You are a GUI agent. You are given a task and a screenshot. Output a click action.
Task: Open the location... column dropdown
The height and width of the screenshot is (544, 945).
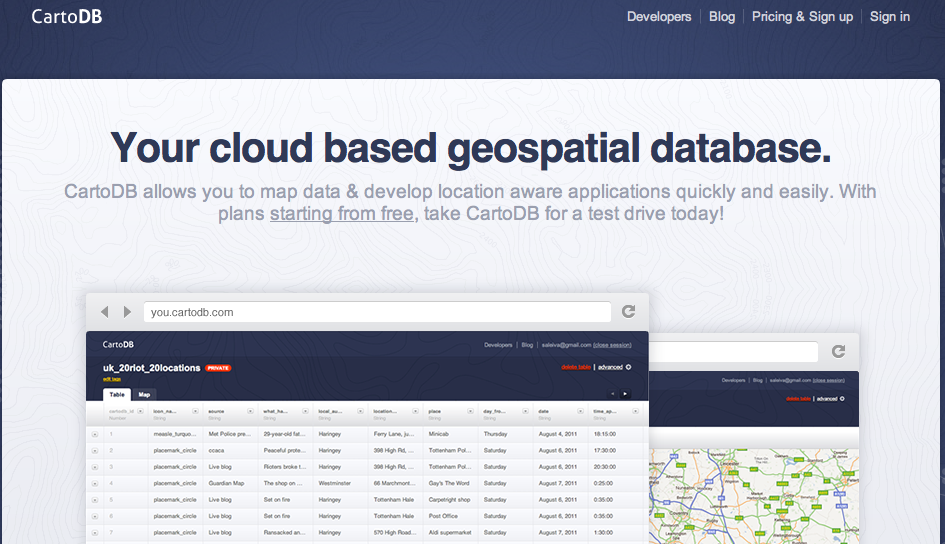pyautogui.click(x=415, y=411)
